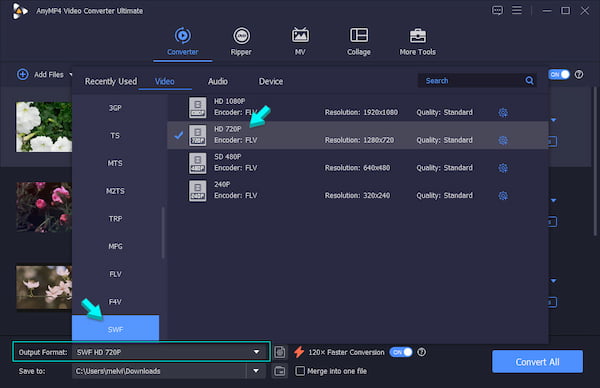Click the Add Files plus icon

(23, 74)
